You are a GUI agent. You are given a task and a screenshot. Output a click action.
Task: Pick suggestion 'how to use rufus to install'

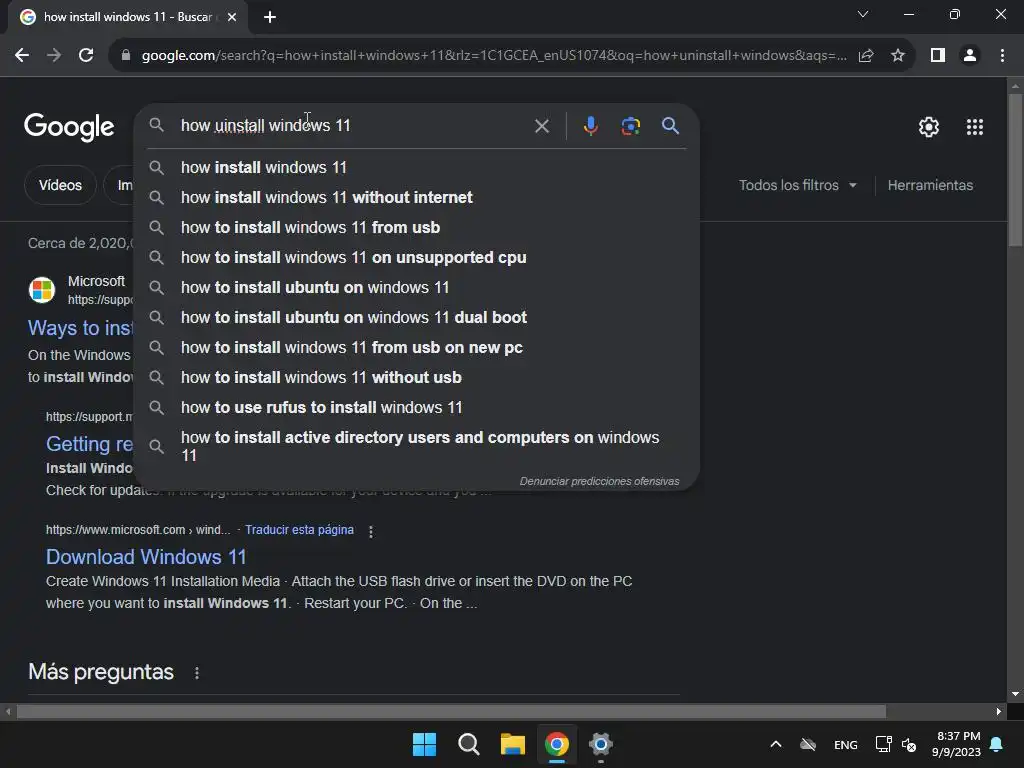(x=417, y=408)
